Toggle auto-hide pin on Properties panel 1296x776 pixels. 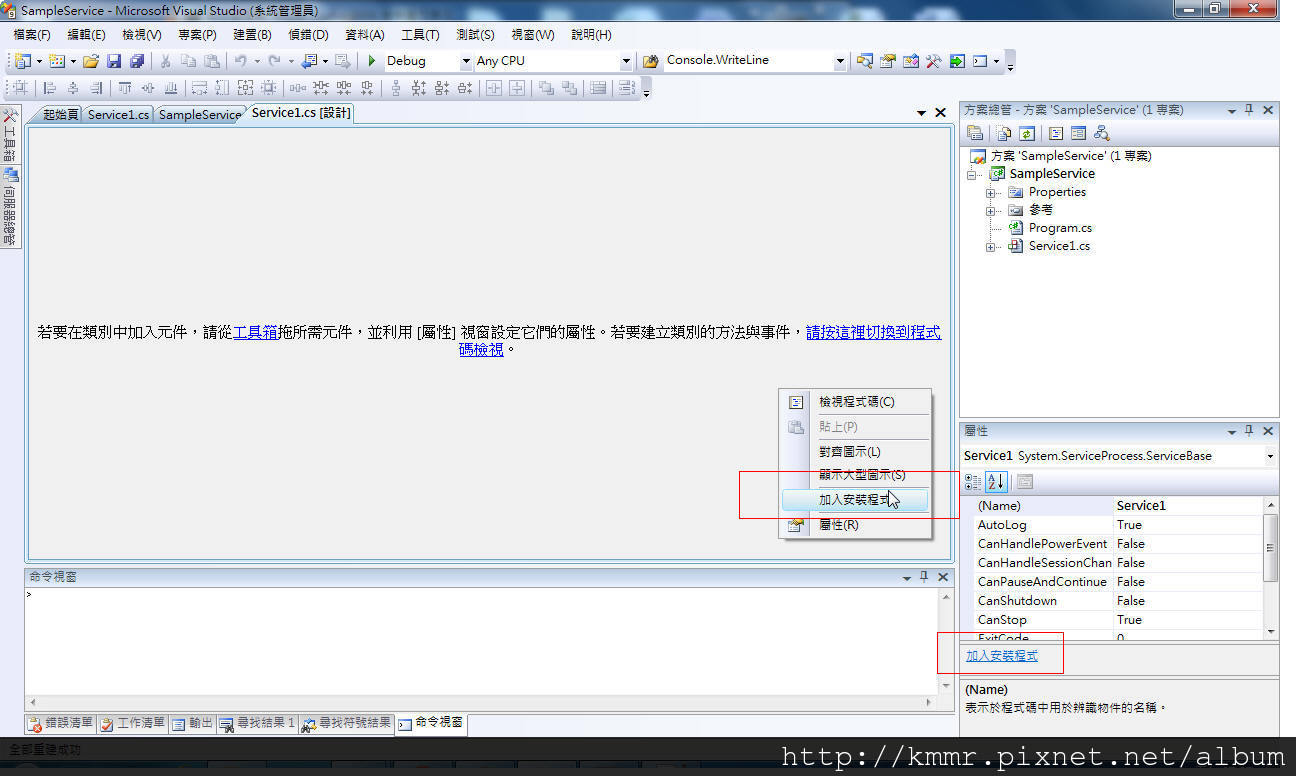1249,431
